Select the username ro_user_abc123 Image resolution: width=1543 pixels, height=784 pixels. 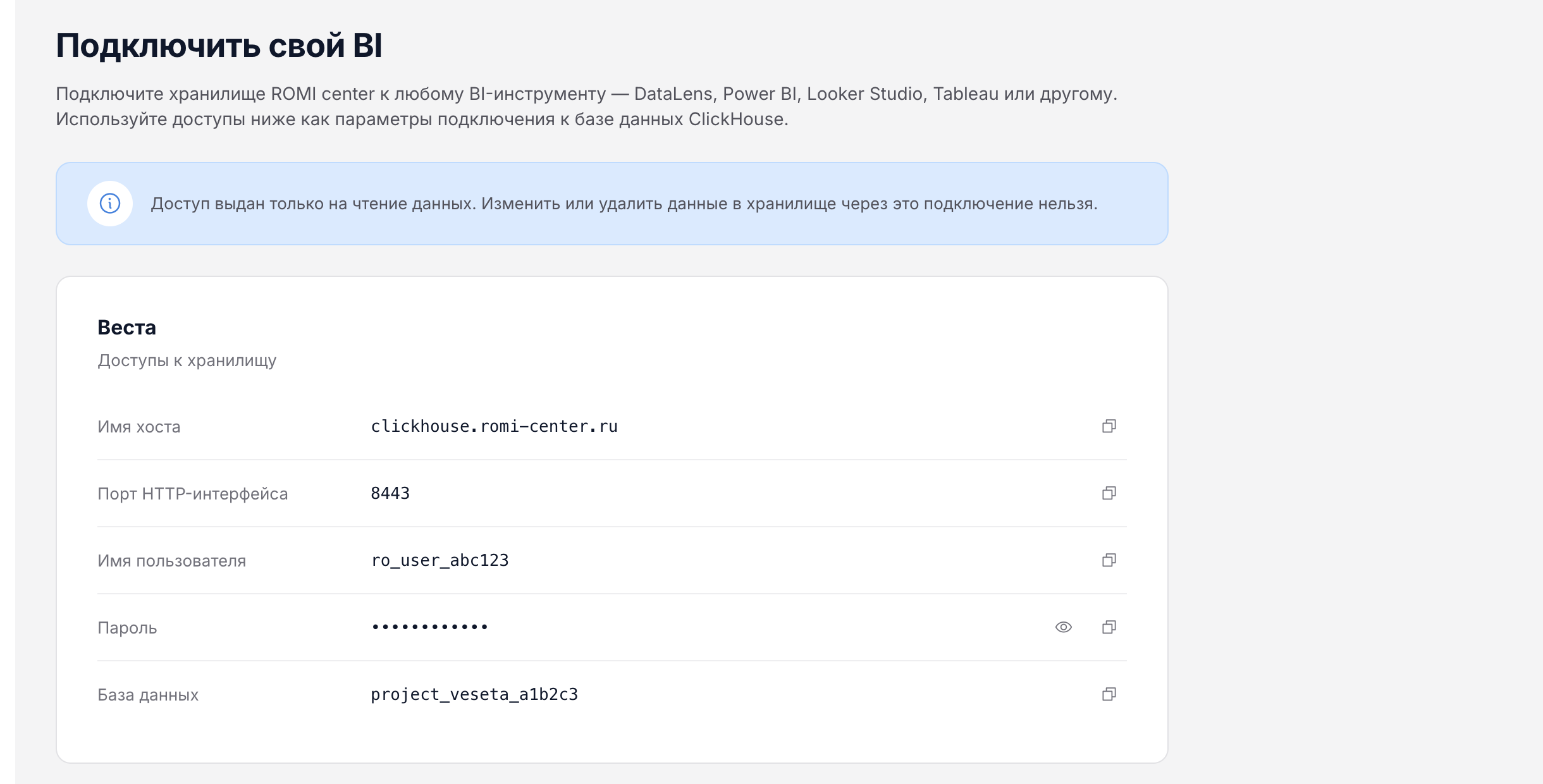tap(440, 561)
